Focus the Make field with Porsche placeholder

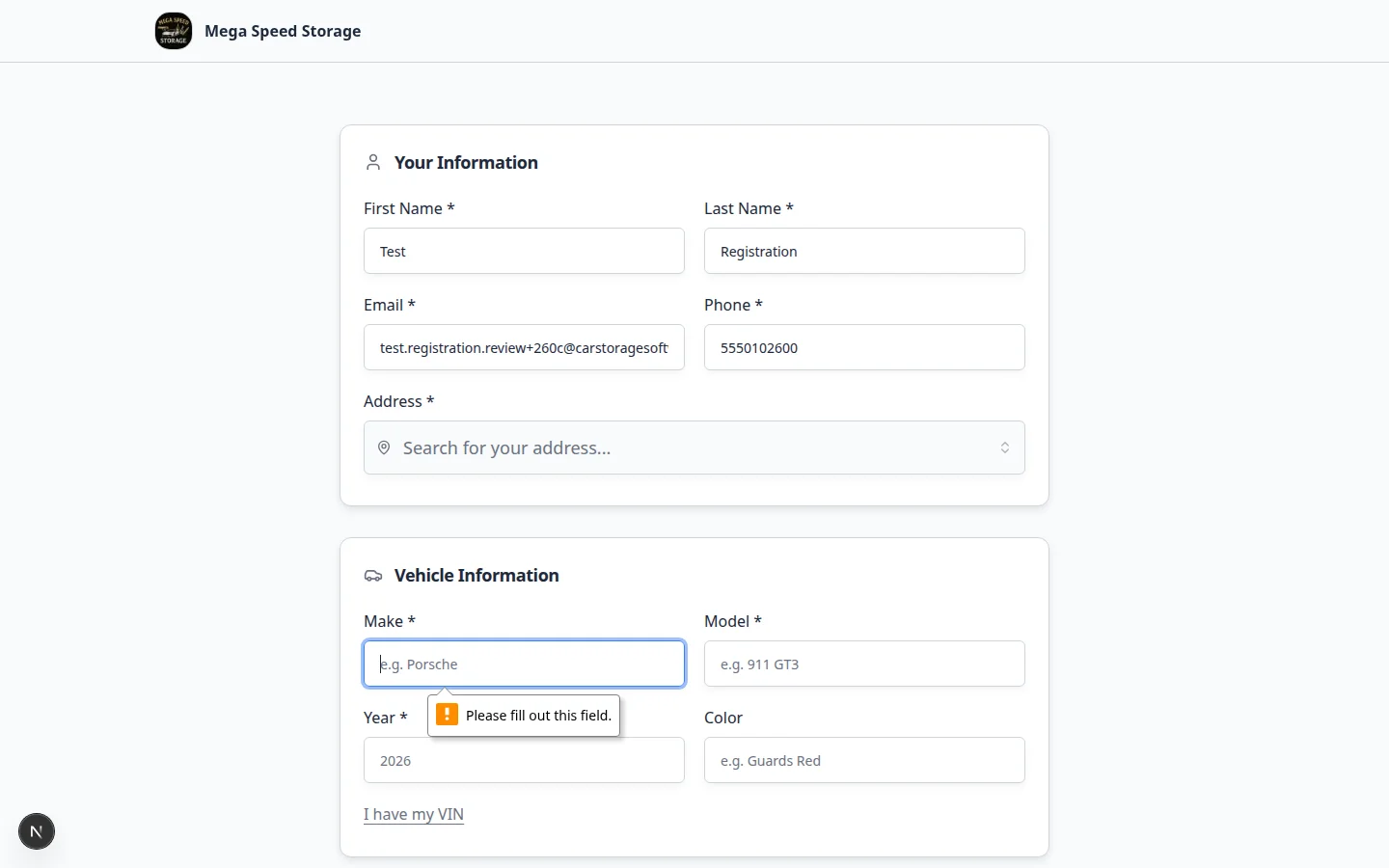point(524,664)
